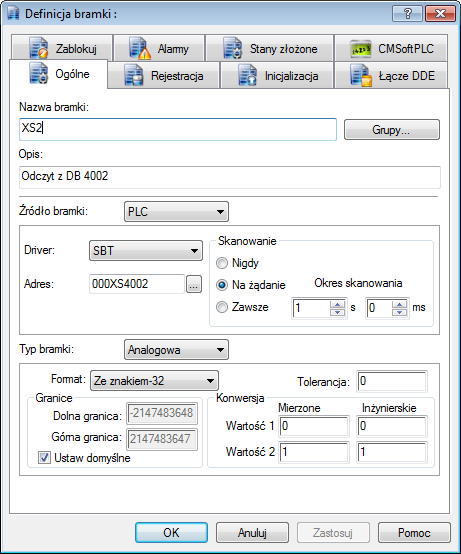
Task: Increase scan period milliseconds value
Action: tap(399, 304)
